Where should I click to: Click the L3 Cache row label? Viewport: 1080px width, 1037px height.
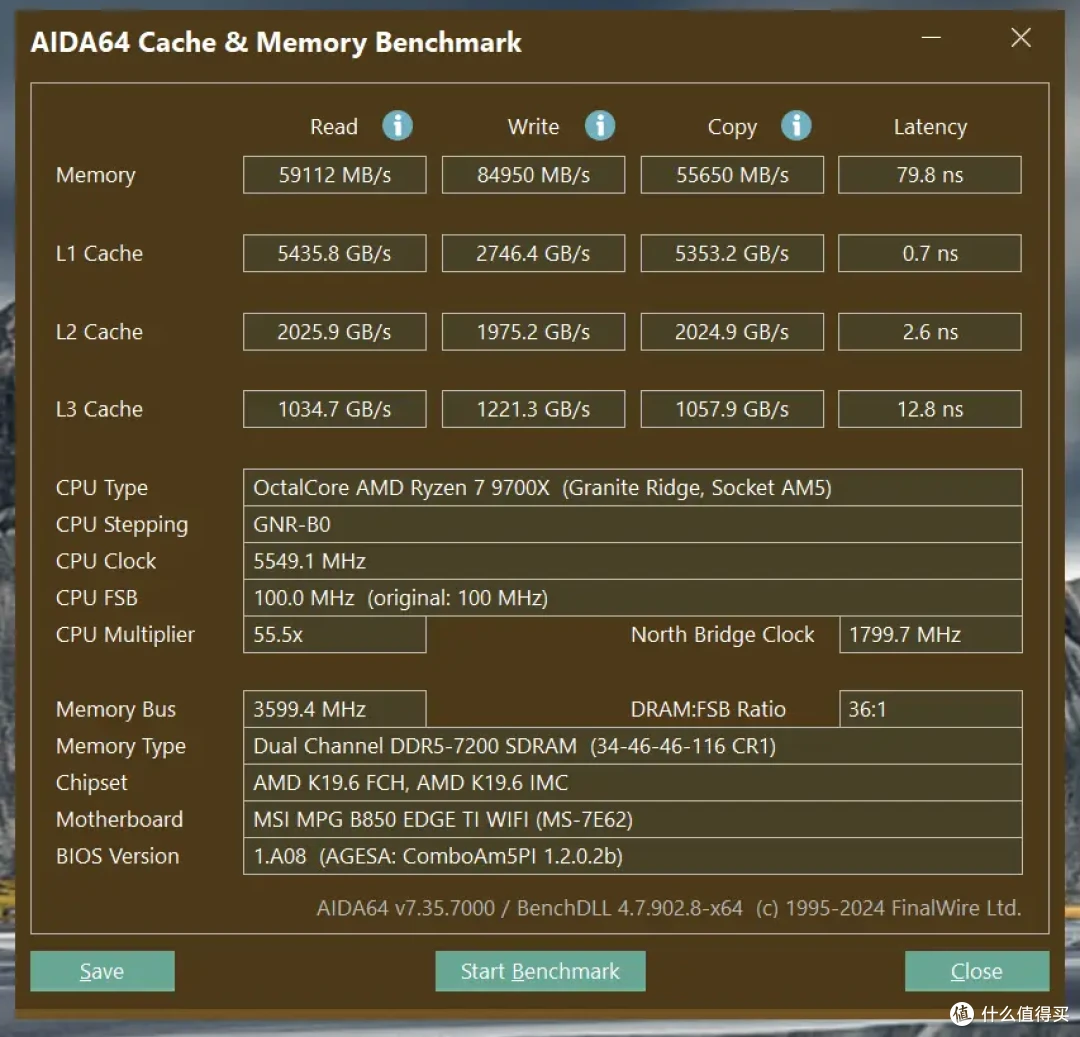[99, 409]
